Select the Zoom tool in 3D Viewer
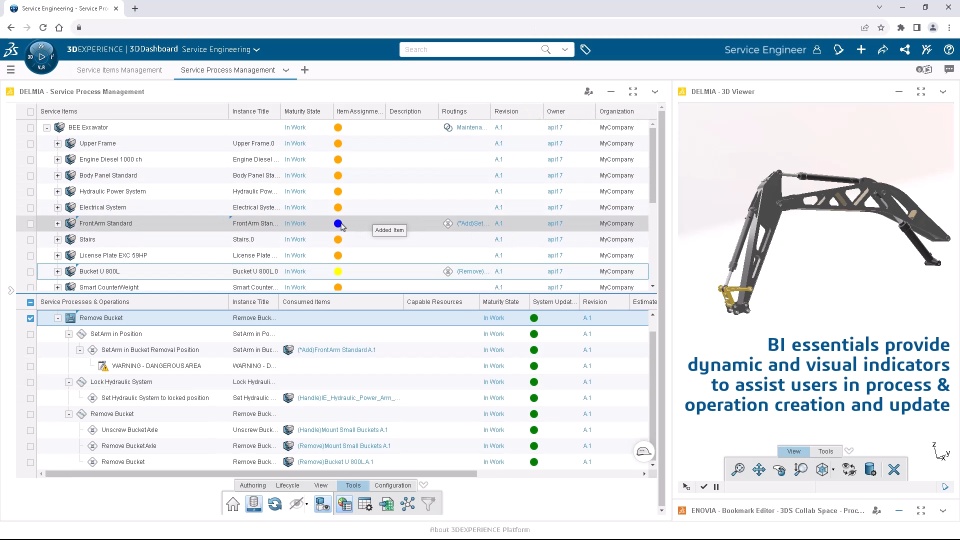This screenshot has width=960, height=540. [x=801, y=470]
